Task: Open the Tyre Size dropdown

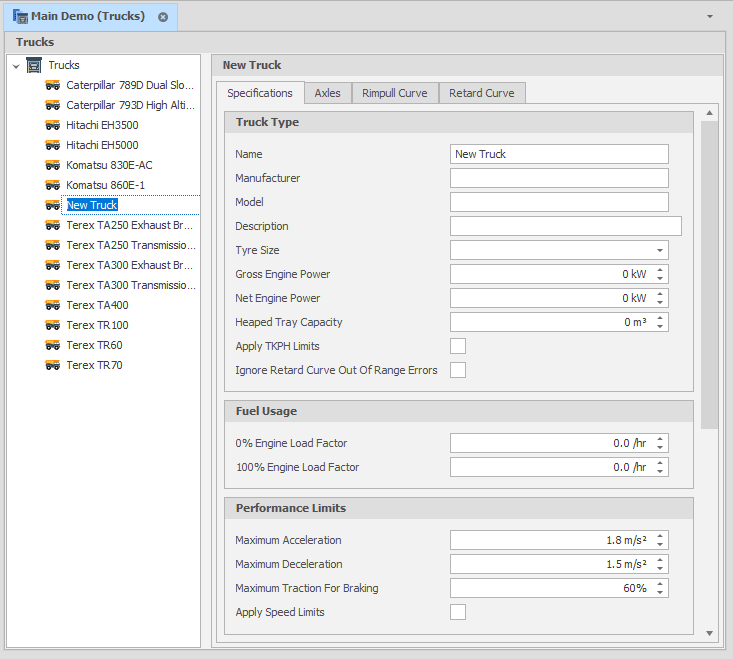Action: click(660, 250)
